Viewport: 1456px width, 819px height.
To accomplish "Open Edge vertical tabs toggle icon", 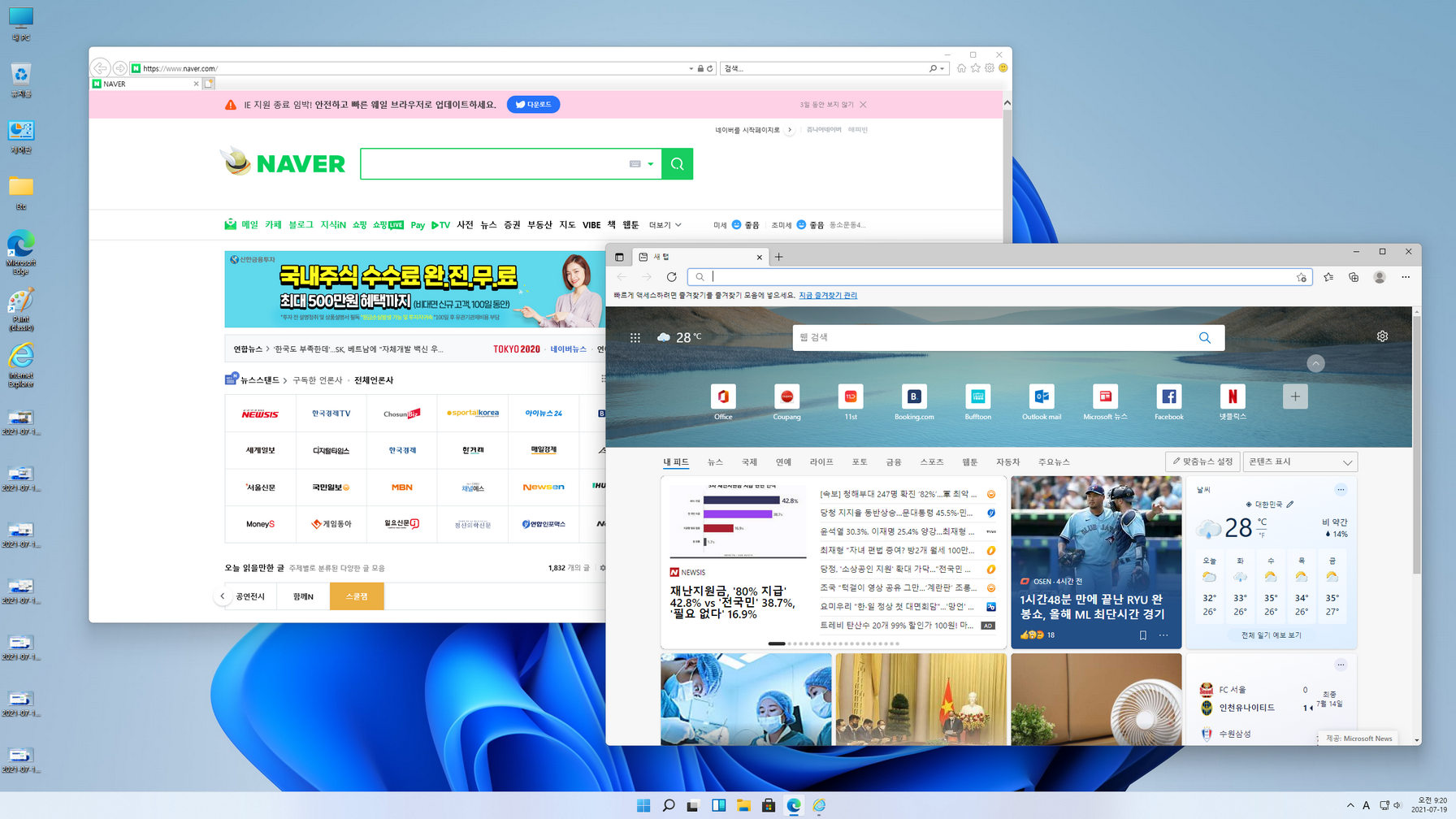I will click(619, 257).
